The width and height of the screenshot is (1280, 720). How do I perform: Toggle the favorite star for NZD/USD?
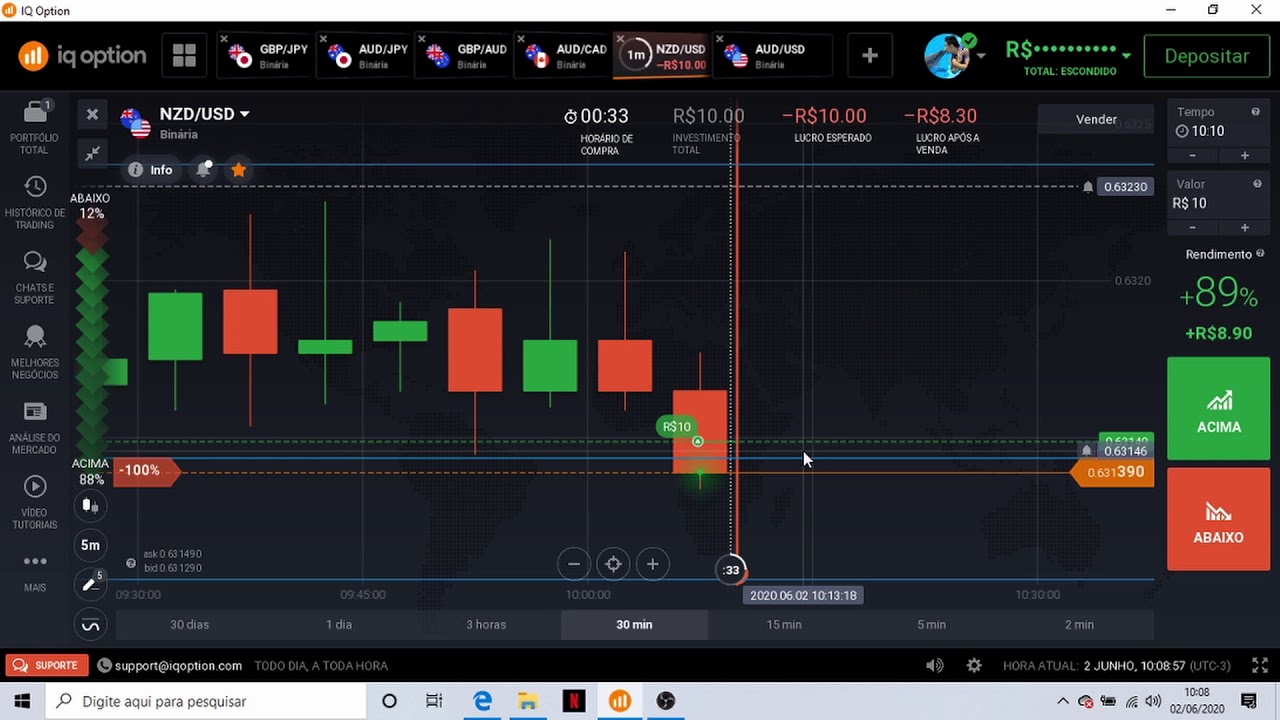(238, 170)
